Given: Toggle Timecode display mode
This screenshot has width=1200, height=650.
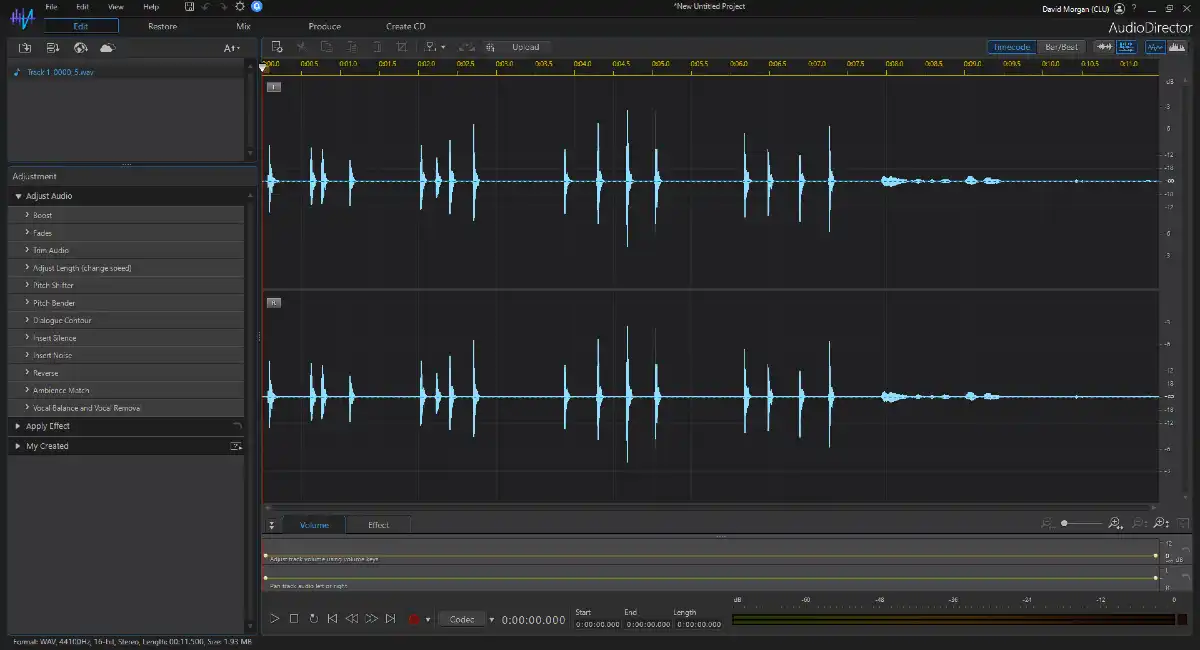Looking at the screenshot, I should point(1011,46).
